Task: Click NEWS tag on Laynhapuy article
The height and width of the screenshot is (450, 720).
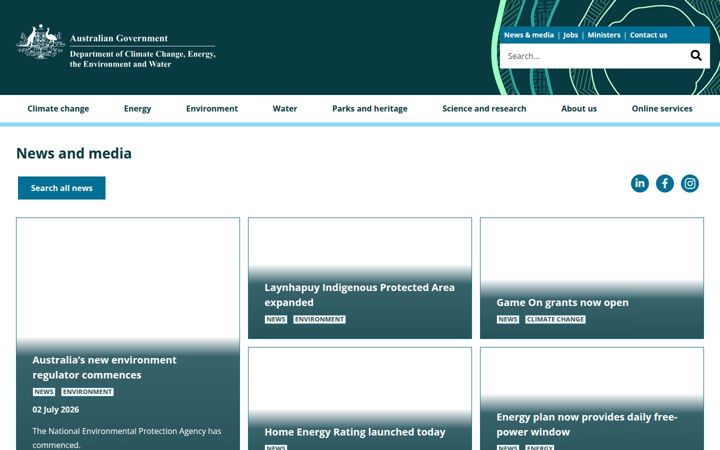Action: coord(276,319)
